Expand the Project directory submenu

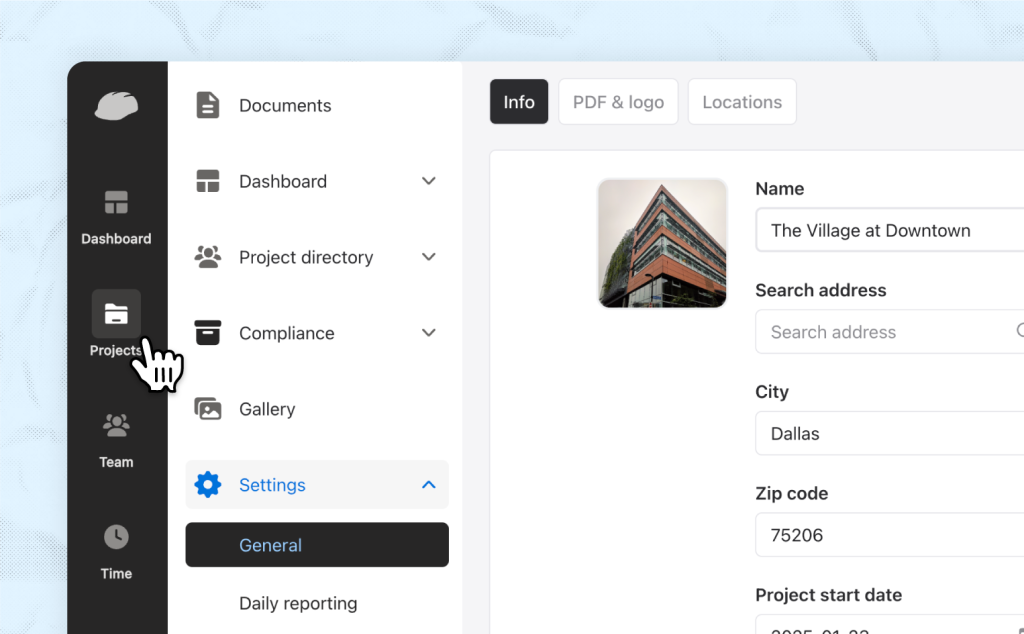[x=428, y=257]
